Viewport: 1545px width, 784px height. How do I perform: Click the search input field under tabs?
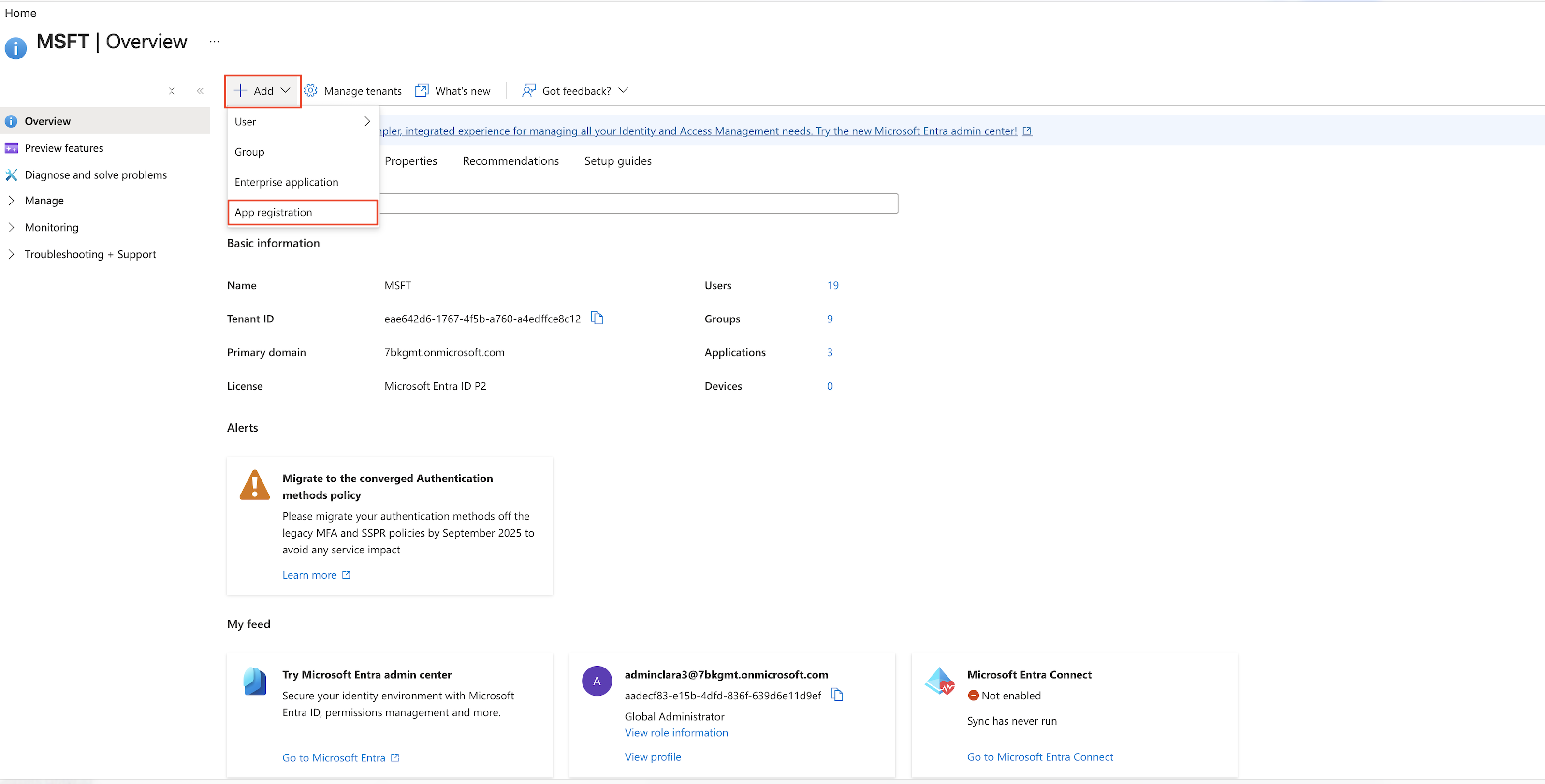[x=639, y=203]
